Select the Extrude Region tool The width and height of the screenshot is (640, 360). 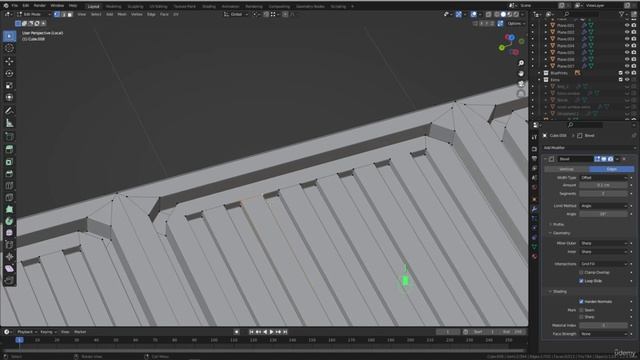[x=9, y=149]
